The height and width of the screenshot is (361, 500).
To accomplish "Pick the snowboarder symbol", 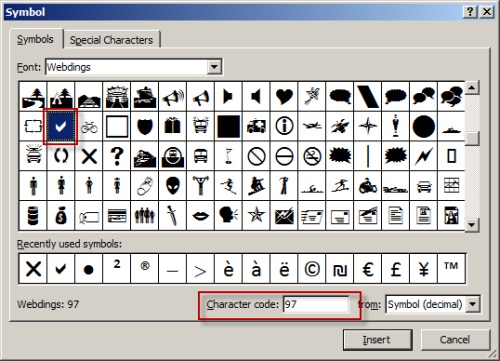I will pos(256,186).
